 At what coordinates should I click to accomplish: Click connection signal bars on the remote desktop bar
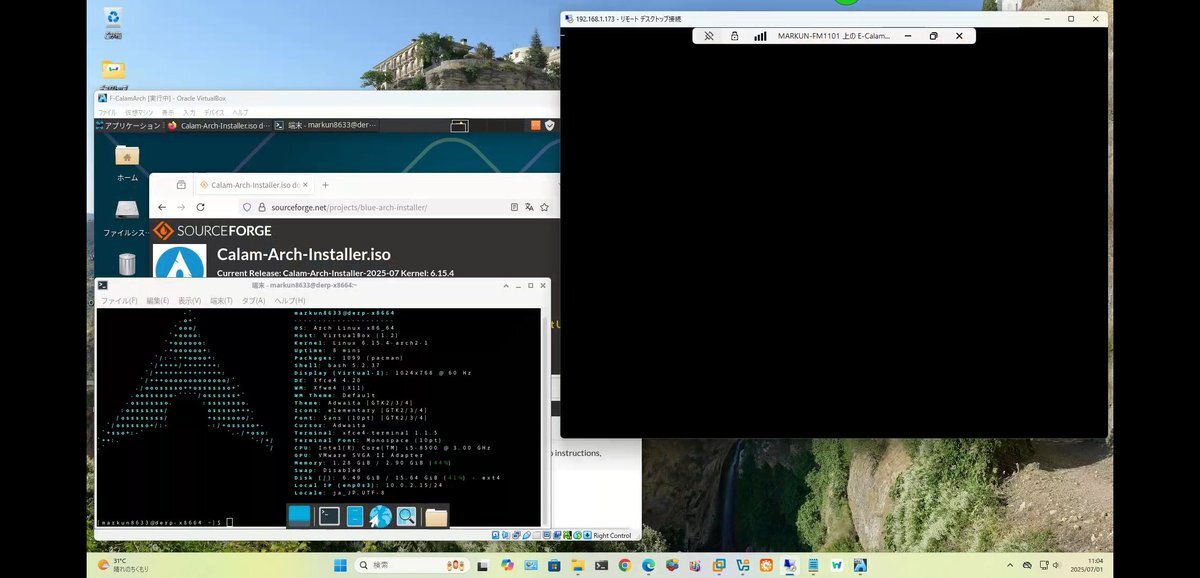coord(760,36)
